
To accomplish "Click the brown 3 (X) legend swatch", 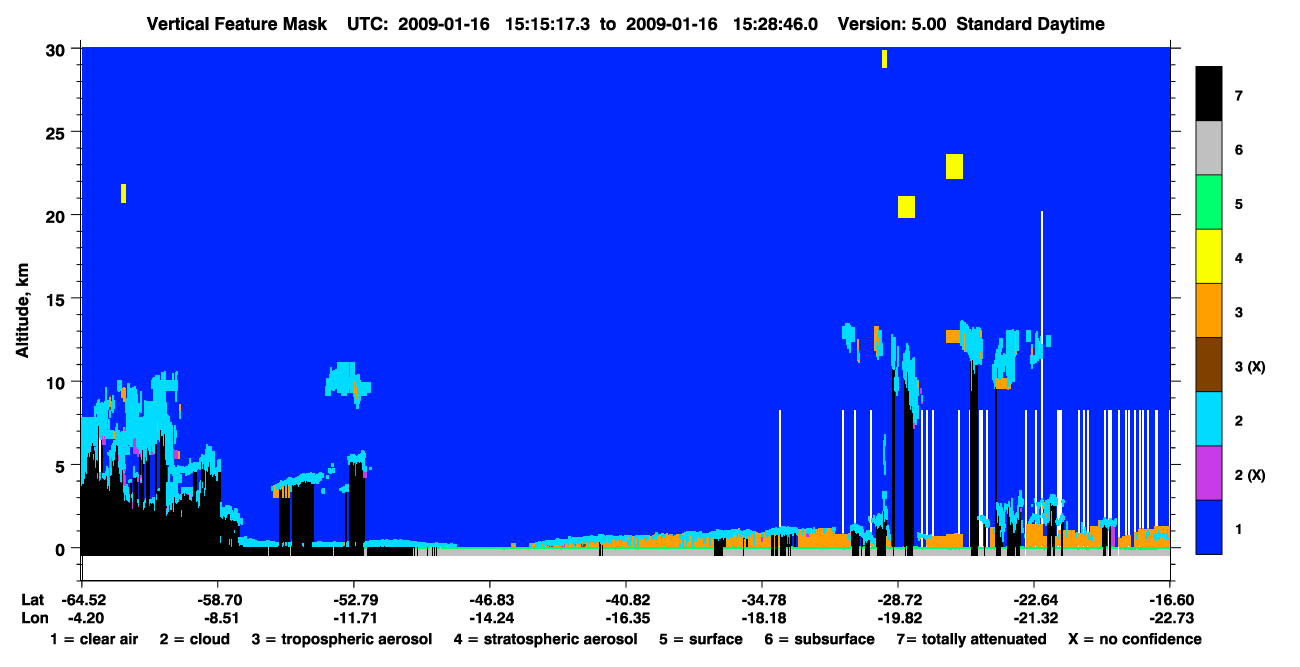I will point(1209,365).
